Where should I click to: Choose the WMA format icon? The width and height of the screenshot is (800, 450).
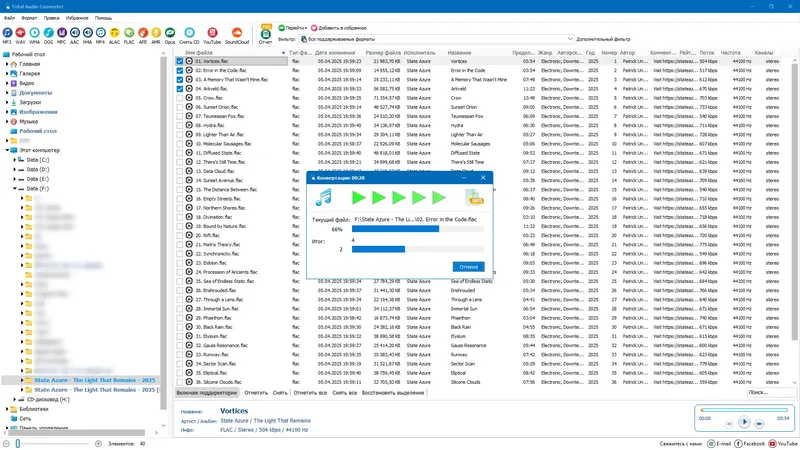pyautogui.click(x=34, y=33)
